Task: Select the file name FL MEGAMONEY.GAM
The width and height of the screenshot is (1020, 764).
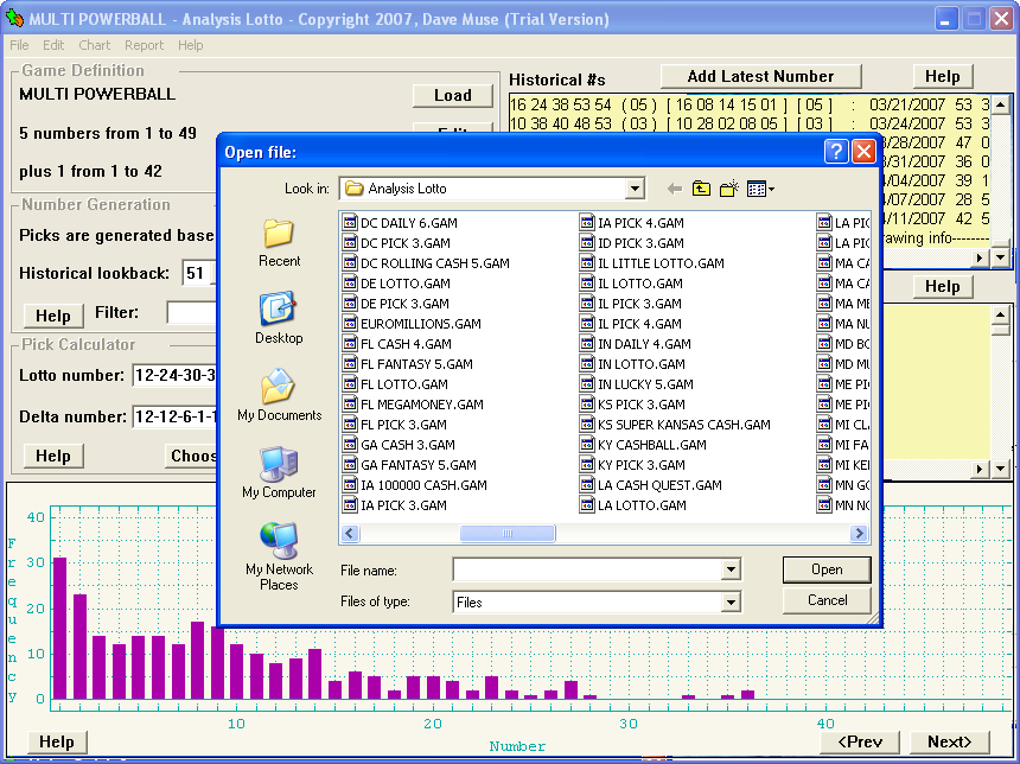Action: (x=422, y=404)
